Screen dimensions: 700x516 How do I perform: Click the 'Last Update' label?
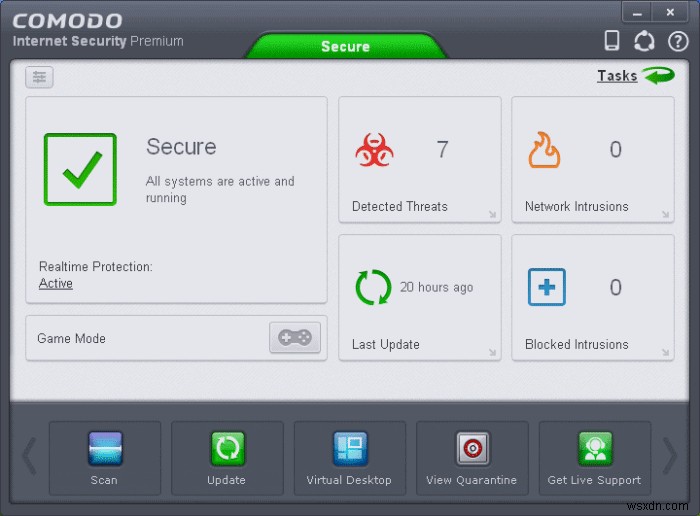pos(386,344)
